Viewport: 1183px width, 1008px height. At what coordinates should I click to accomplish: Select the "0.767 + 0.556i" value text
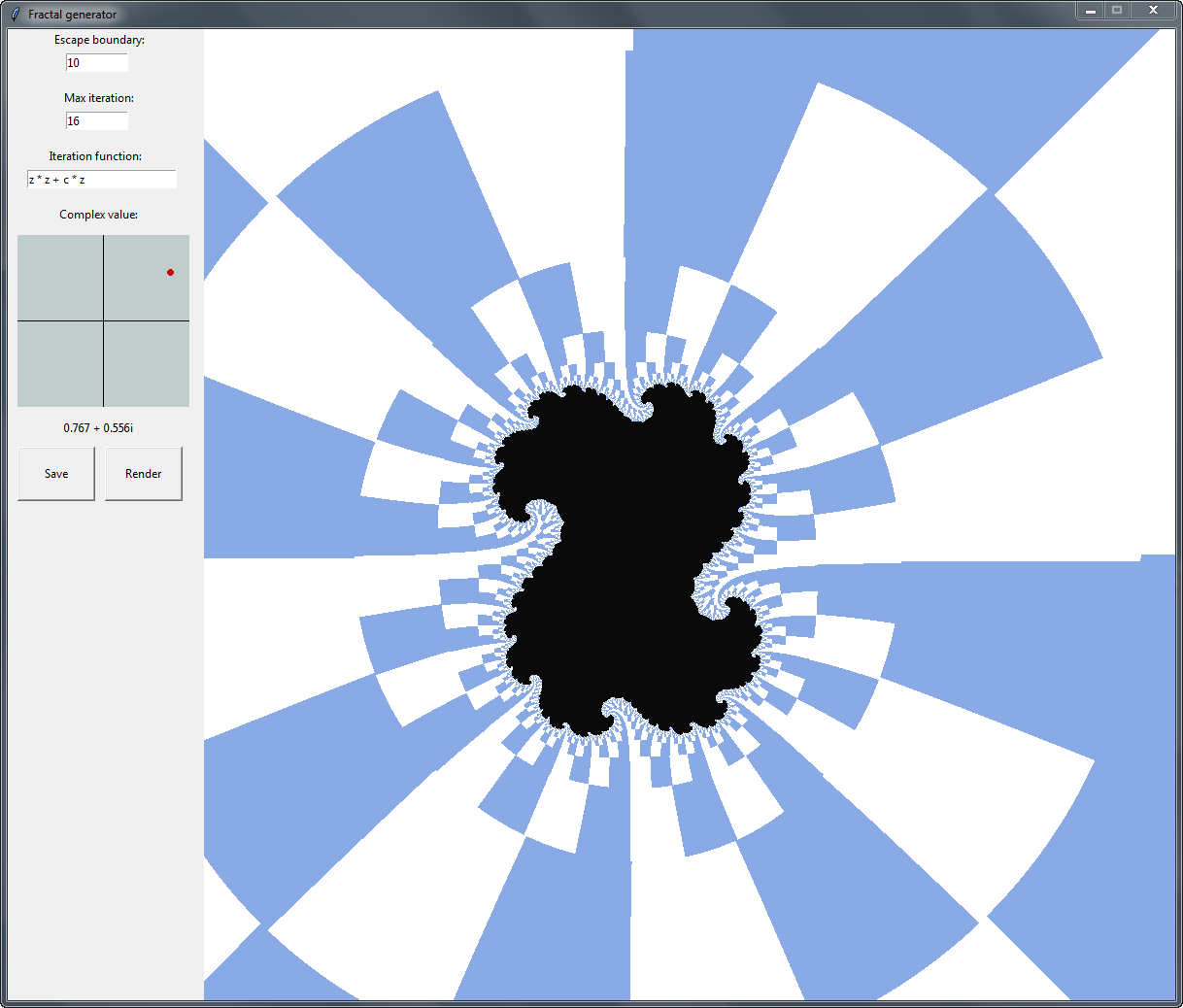click(98, 427)
